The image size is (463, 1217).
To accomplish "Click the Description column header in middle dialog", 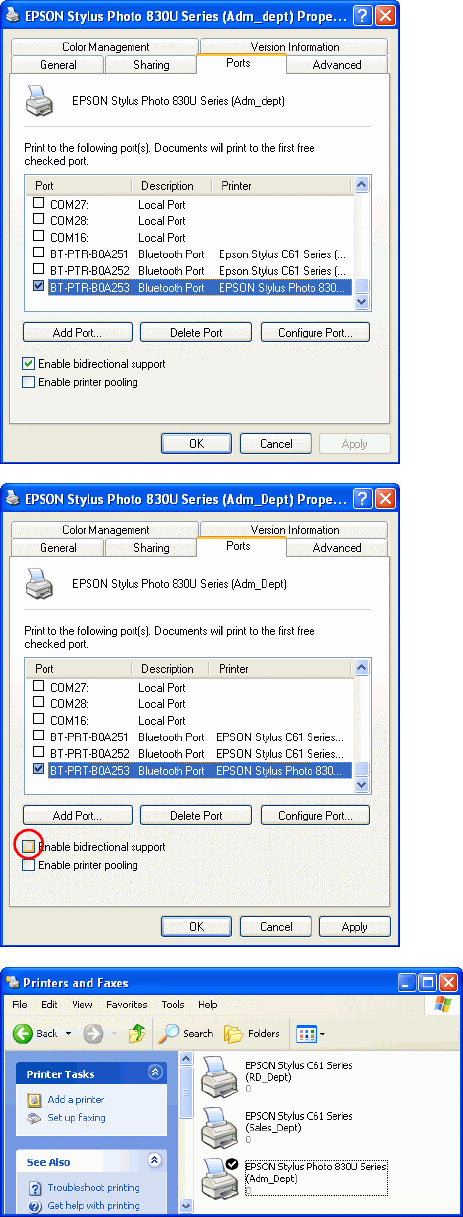I will coord(171,669).
